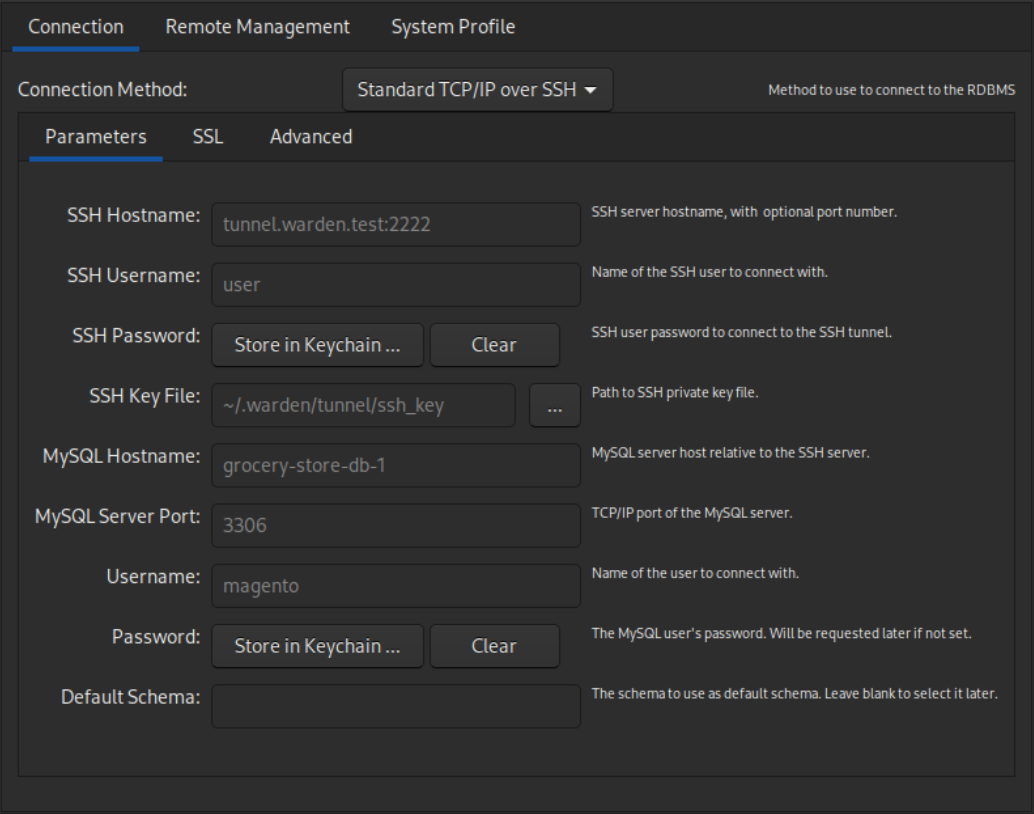Click the SSH Hostname input field
1034x814 pixels.
tap(395, 223)
